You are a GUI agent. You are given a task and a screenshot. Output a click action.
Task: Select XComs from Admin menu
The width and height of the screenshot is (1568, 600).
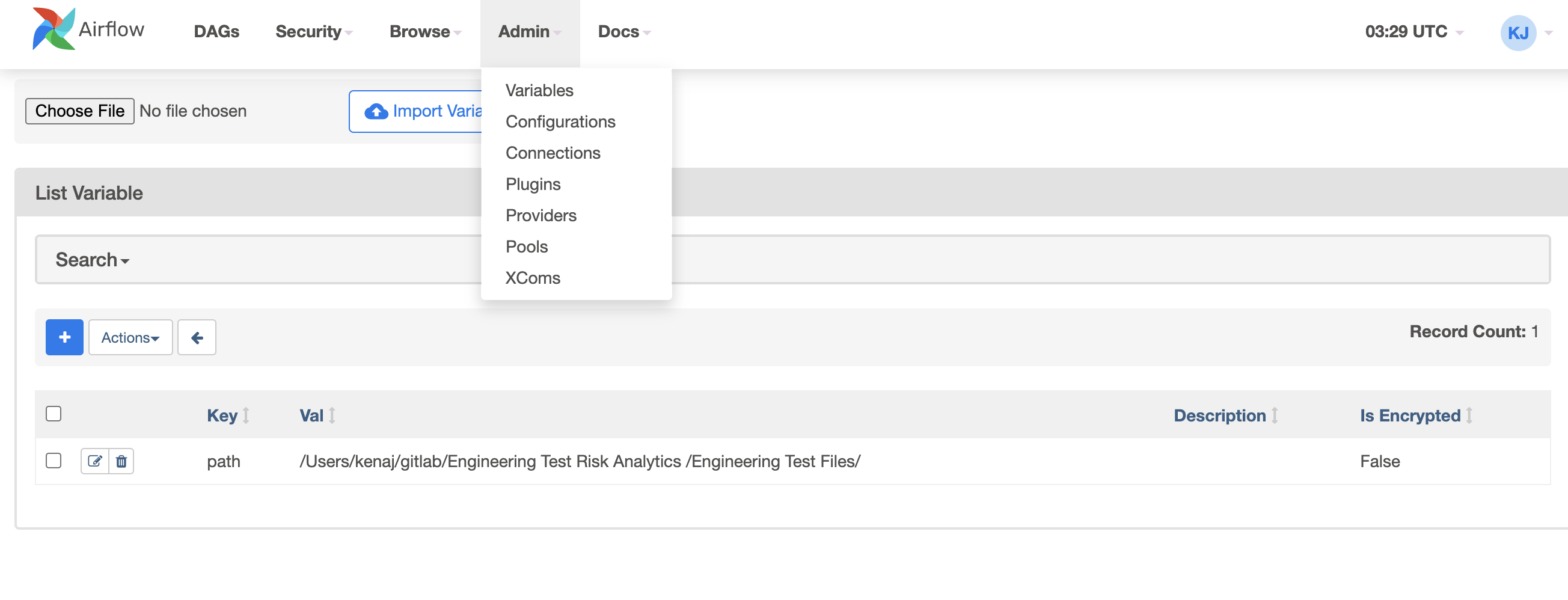pos(533,278)
